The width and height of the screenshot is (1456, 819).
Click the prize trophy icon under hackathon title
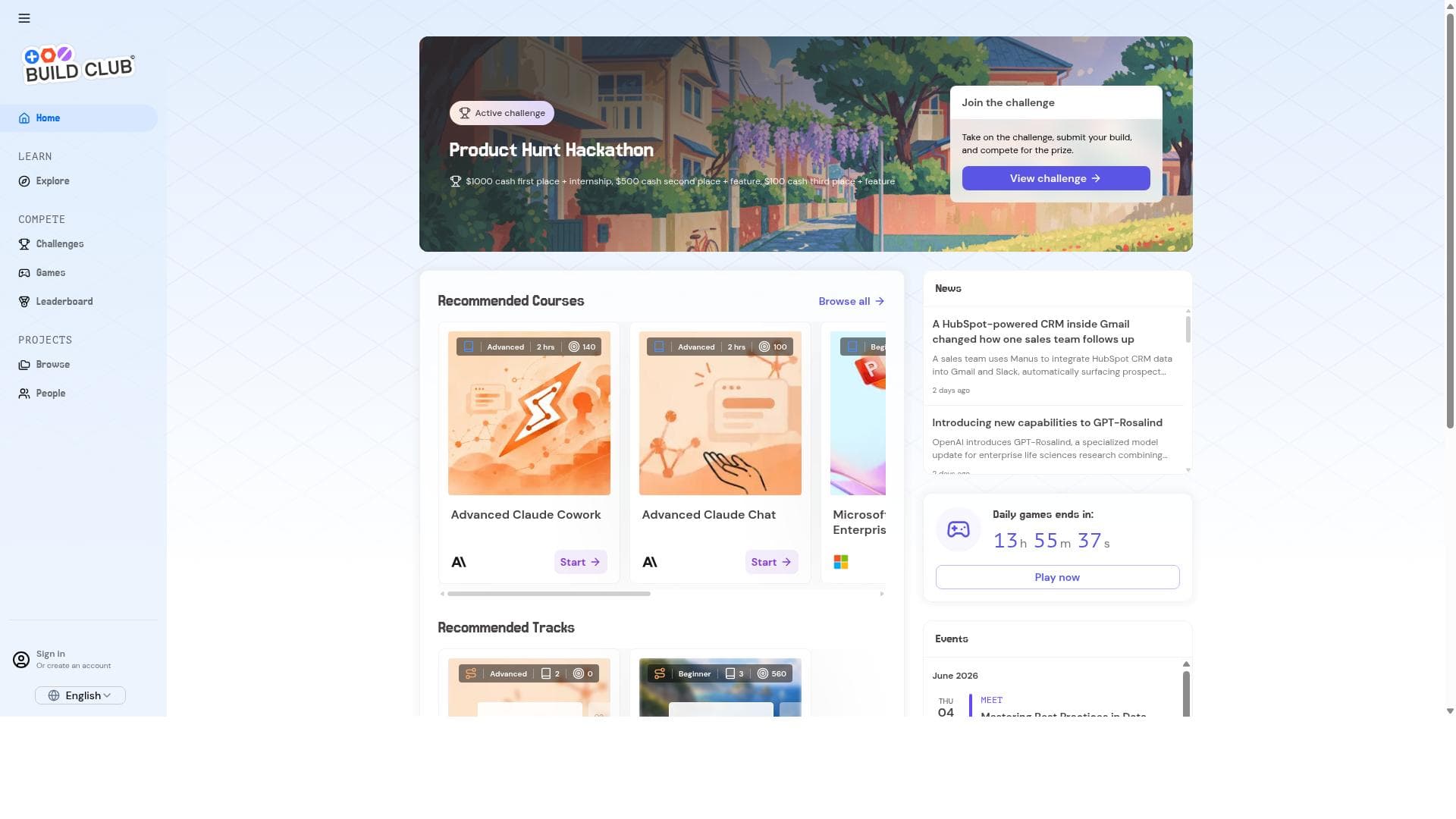click(456, 181)
